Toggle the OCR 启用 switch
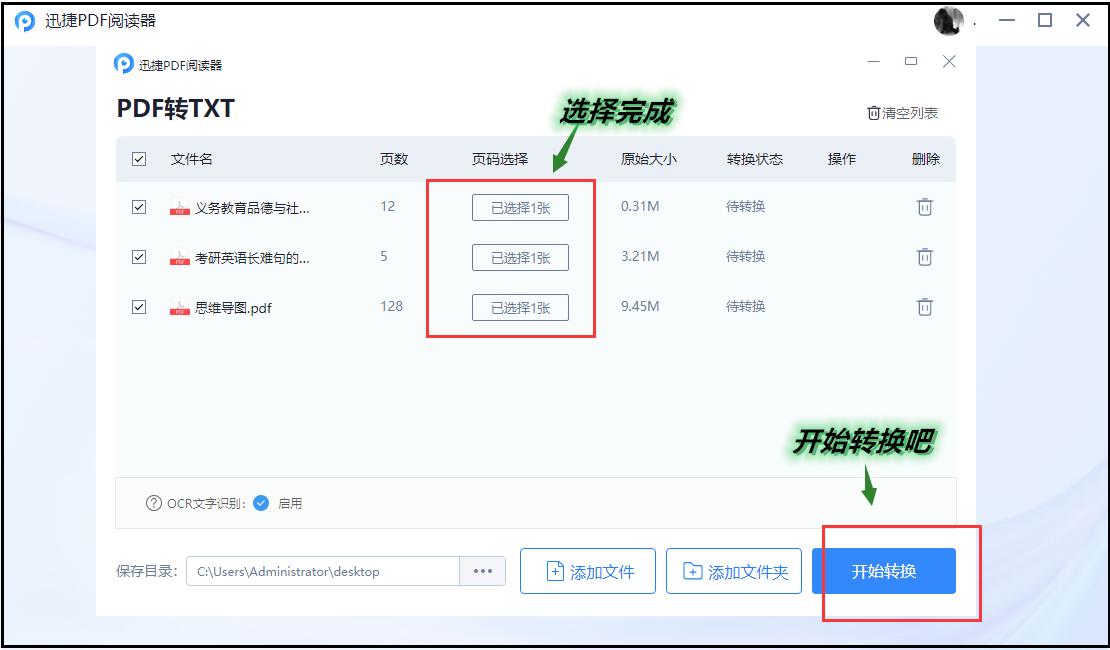 coord(262,503)
